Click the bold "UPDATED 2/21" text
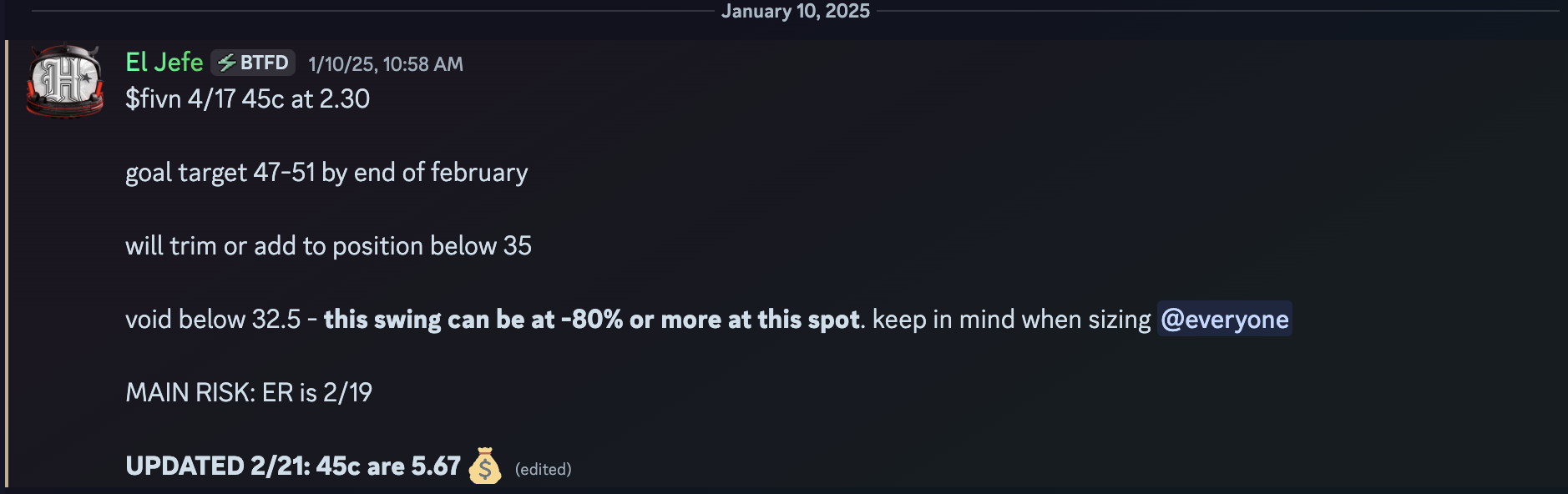This screenshot has width=1568, height=494. (217, 466)
